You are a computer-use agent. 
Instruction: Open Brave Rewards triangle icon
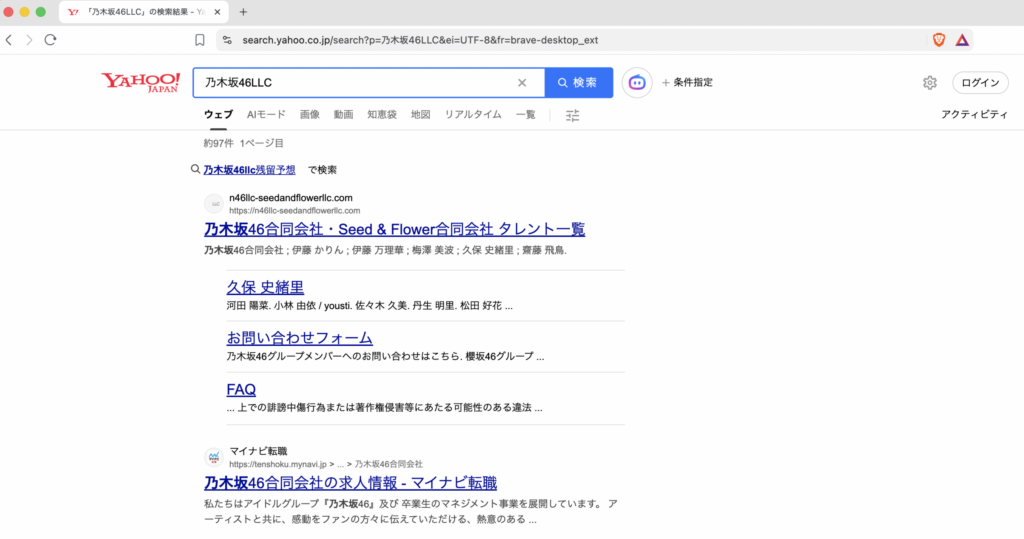tap(962, 40)
